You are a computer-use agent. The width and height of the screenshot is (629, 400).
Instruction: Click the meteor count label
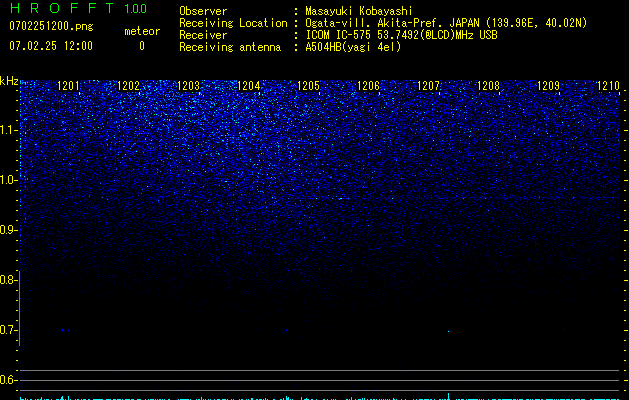pos(142,31)
